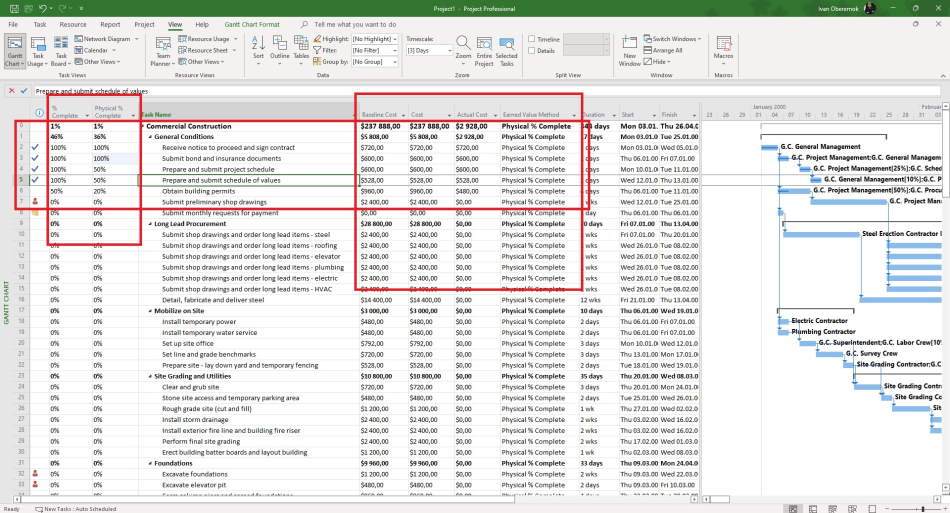950x513 pixels.
Task: Switch to the Project tab
Action: coord(144,24)
